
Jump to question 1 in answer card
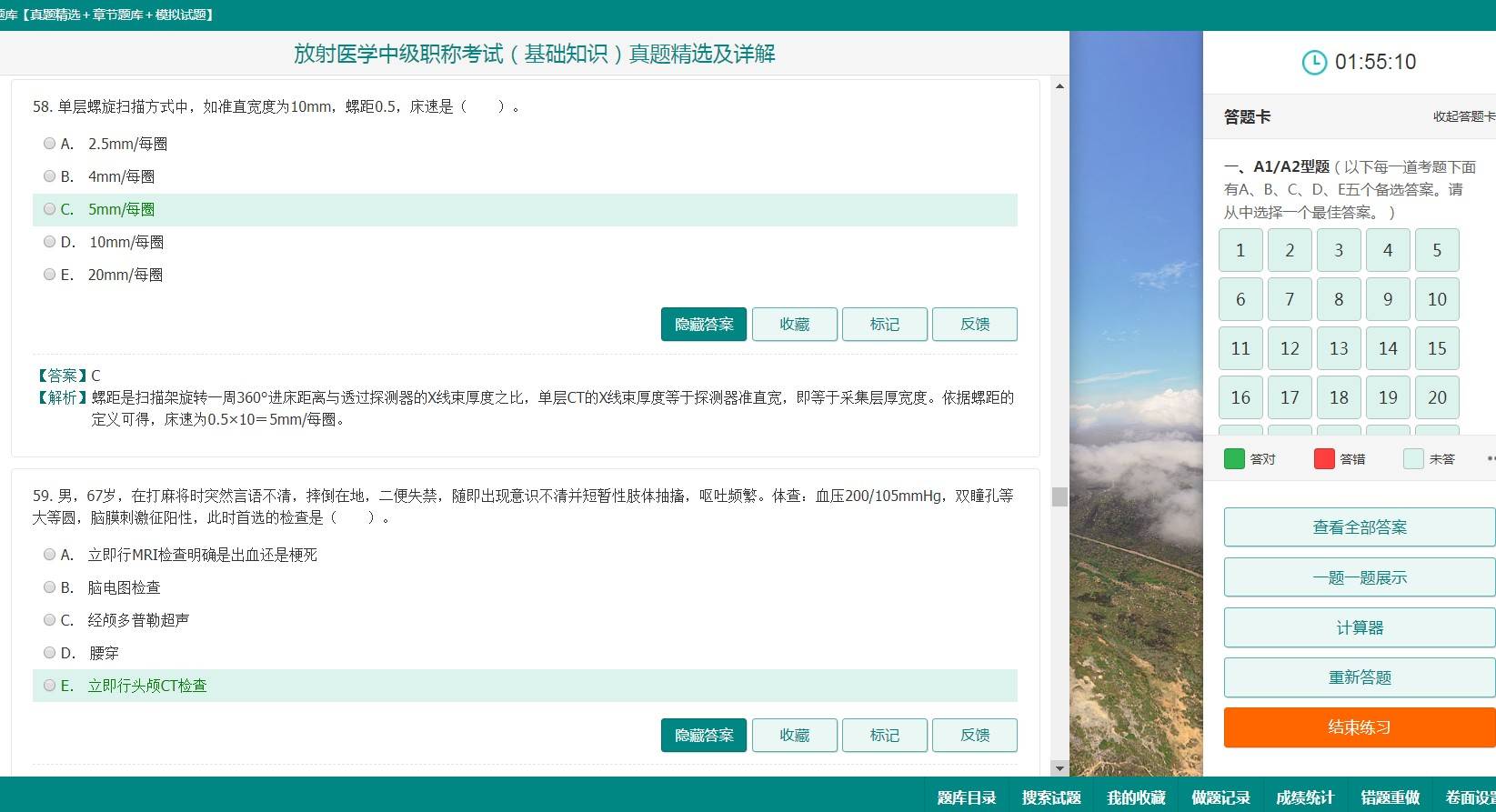point(1240,250)
